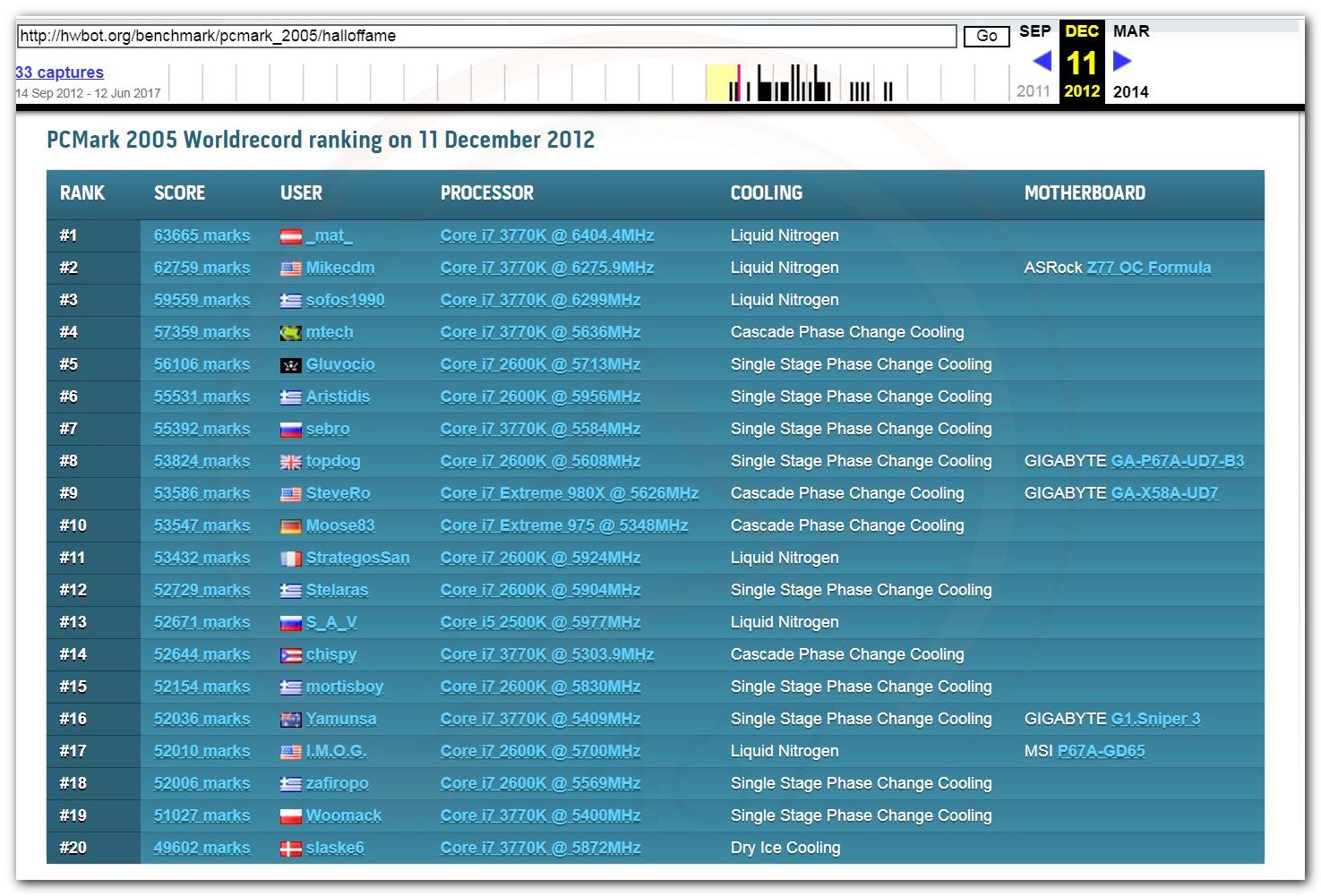Open Core i7 3770K @ 5303.9MHz link
This screenshot has height=896, width=1321.
click(x=547, y=654)
